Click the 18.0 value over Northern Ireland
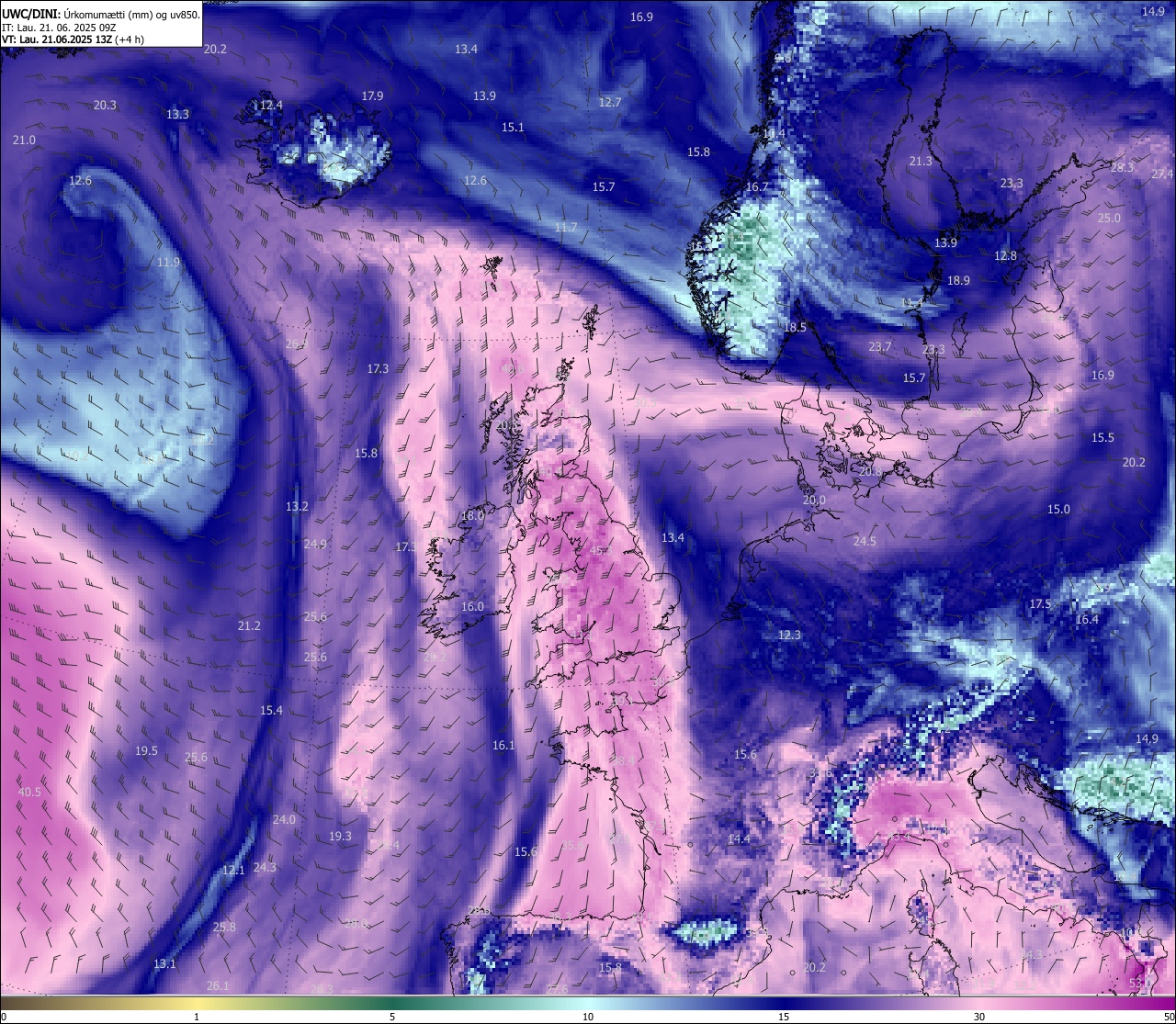 pyautogui.click(x=472, y=516)
